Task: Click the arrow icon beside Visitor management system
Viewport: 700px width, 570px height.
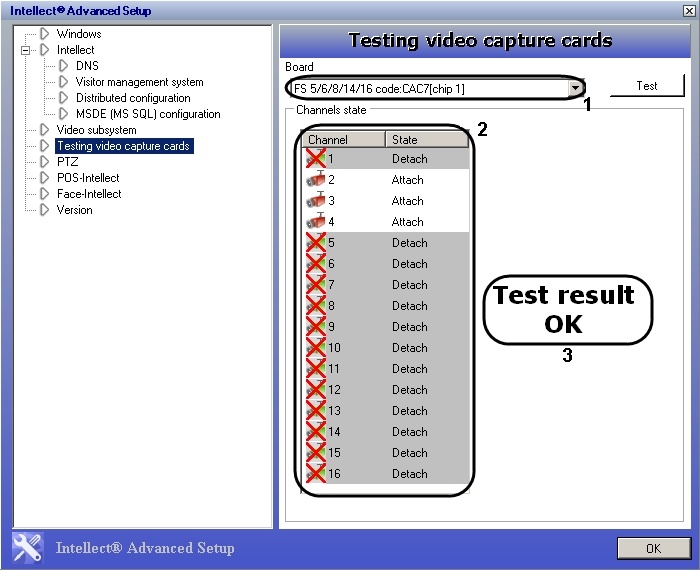Action: click(x=63, y=82)
